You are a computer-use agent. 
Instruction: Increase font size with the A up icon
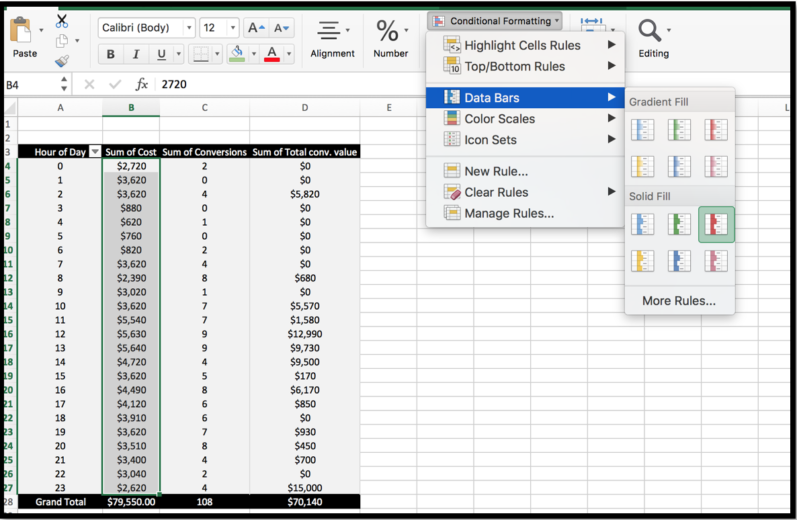(256, 28)
